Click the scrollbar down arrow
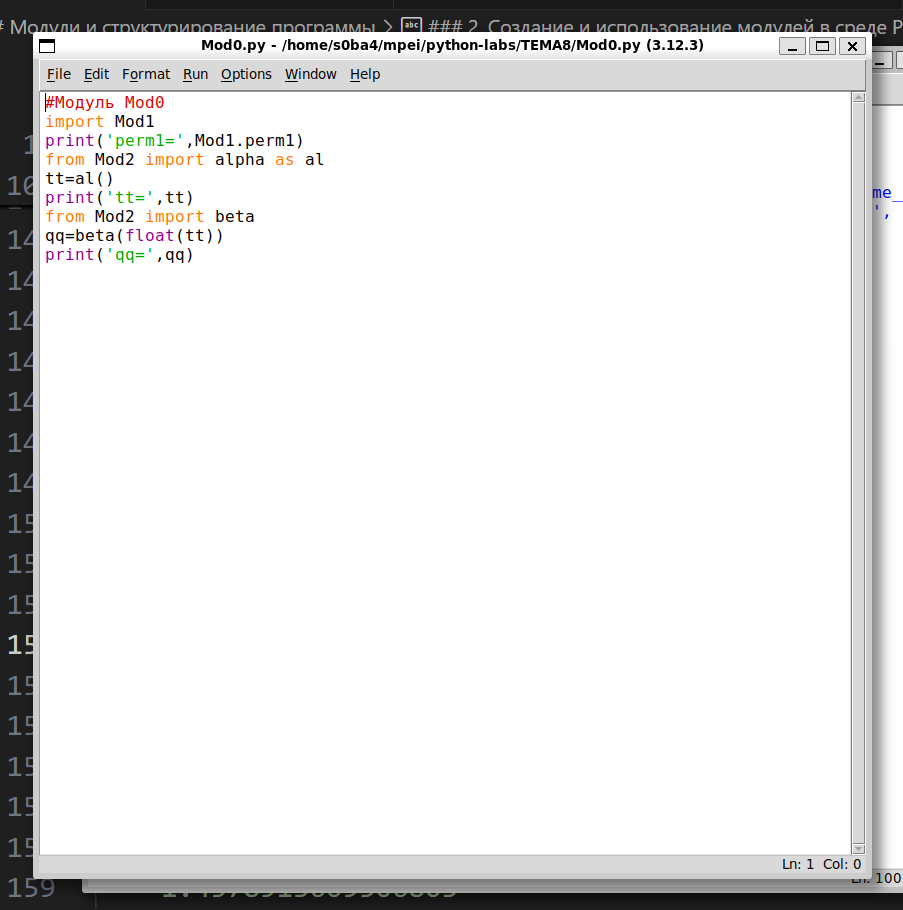This screenshot has width=903, height=910. pyautogui.click(x=858, y=848)
